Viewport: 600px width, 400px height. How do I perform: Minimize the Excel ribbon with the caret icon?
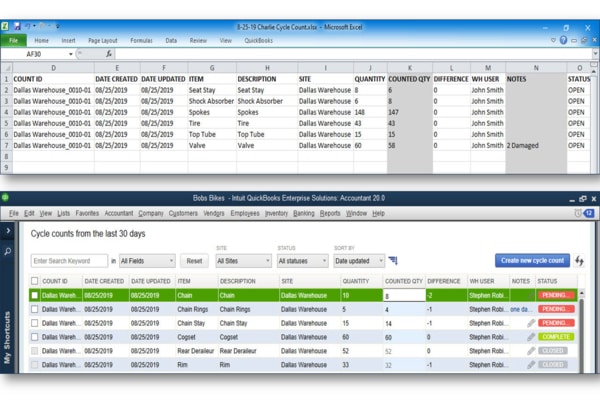tap(553, 40)
